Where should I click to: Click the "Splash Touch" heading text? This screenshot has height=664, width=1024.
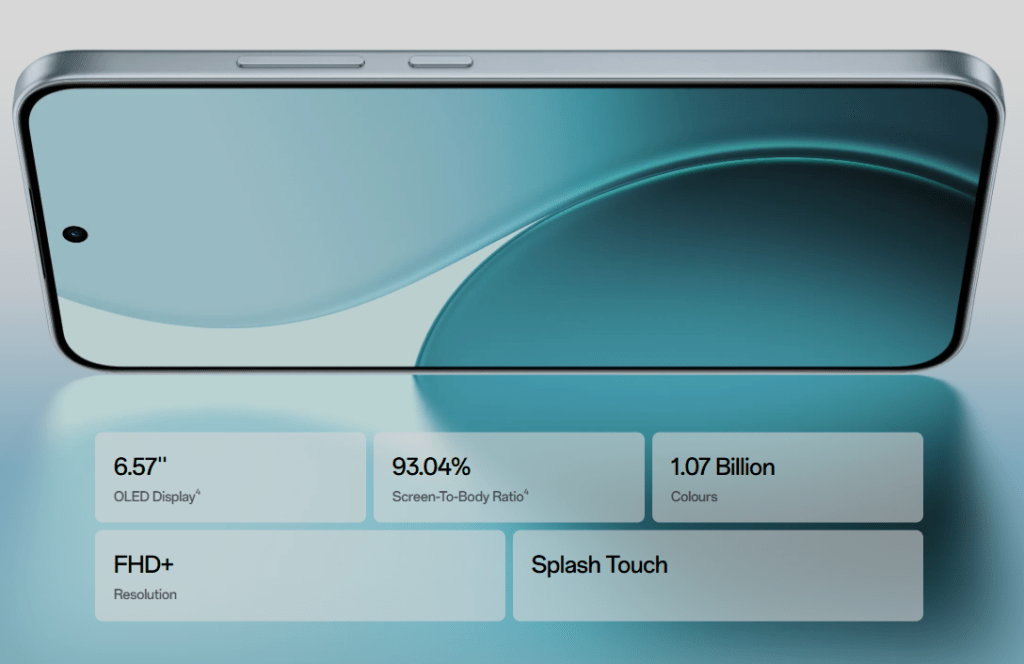point(599,565)
